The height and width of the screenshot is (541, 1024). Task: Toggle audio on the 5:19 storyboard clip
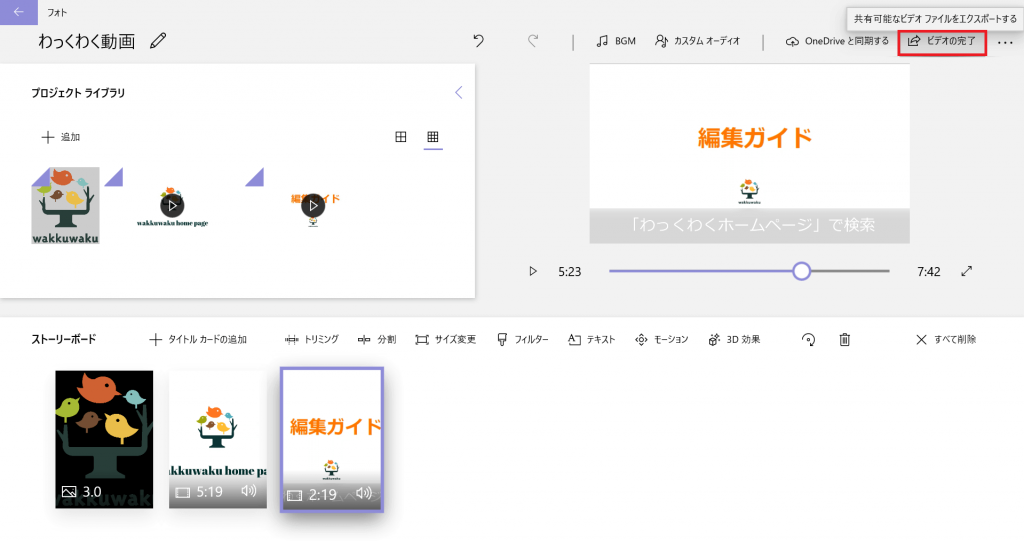pos(249,492)
